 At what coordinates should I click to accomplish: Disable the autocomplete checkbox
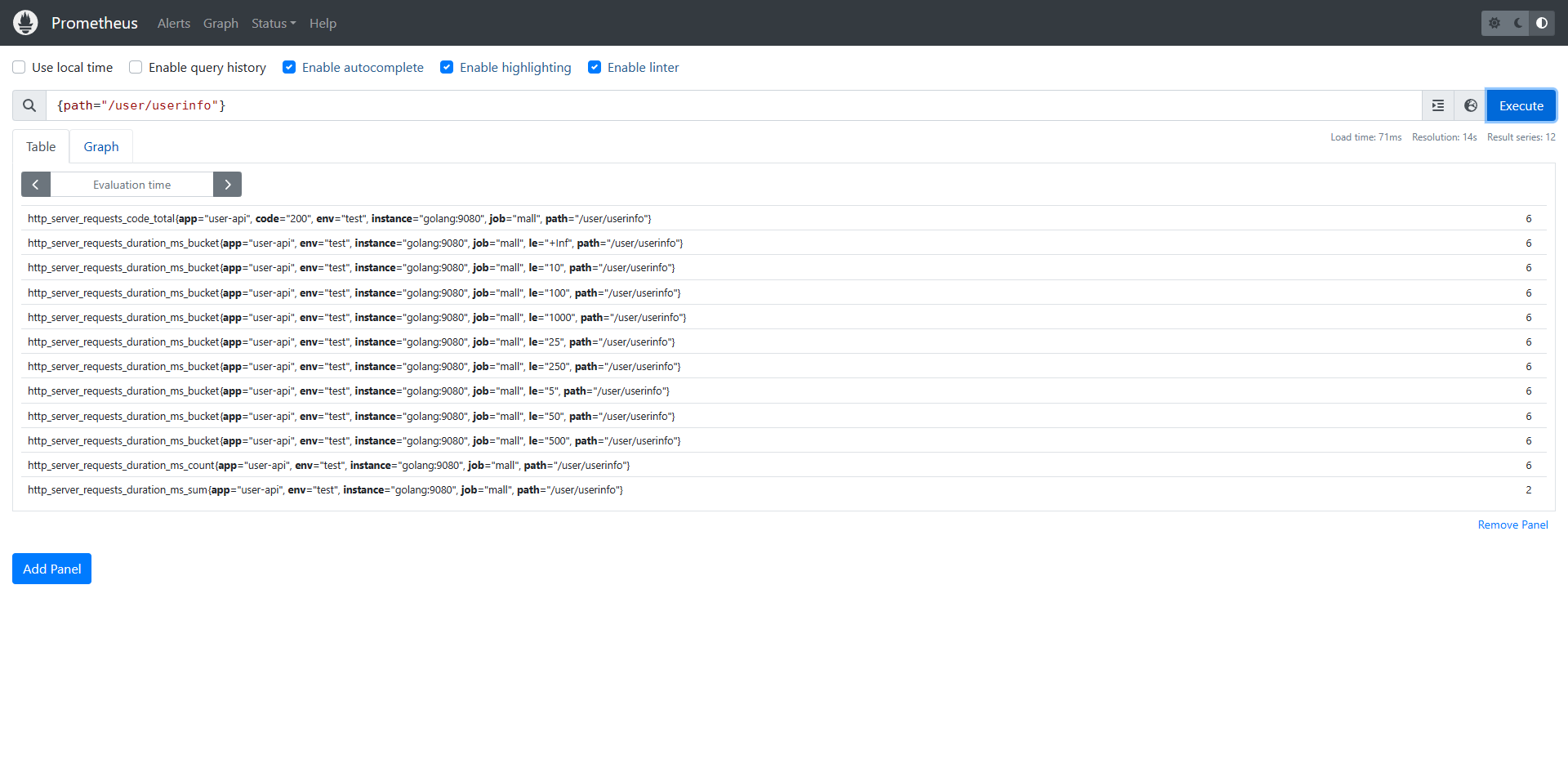pos(289,67)
